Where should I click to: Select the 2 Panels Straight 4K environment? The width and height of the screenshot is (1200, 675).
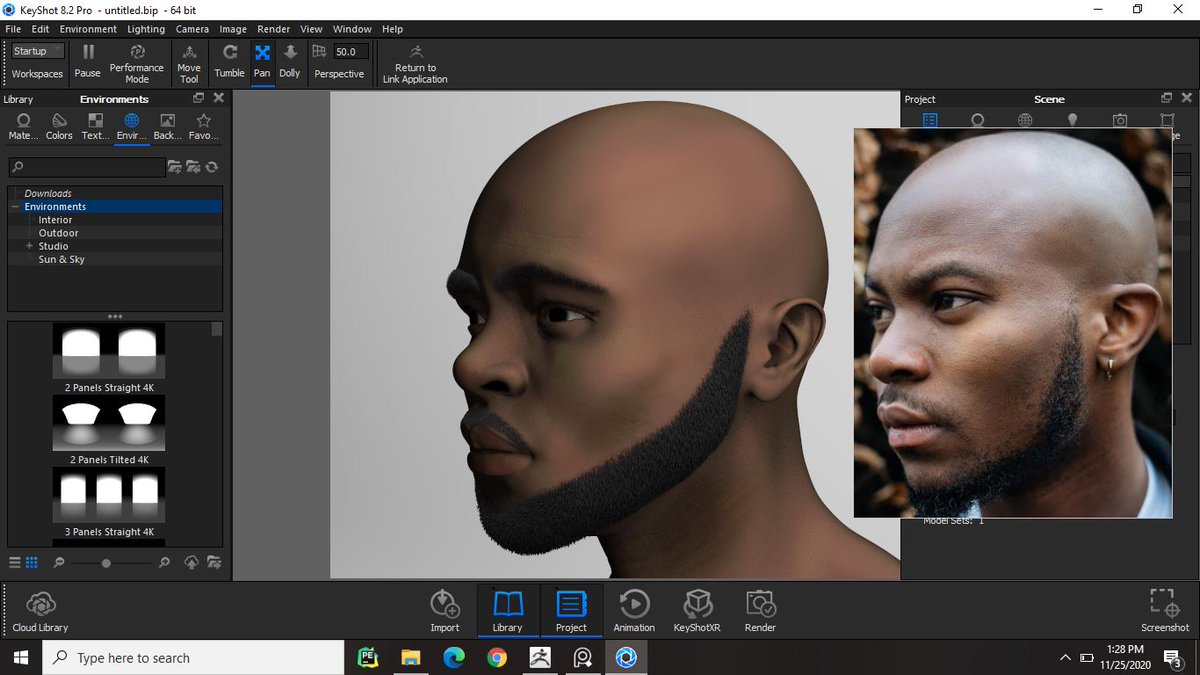pos(109,358)
